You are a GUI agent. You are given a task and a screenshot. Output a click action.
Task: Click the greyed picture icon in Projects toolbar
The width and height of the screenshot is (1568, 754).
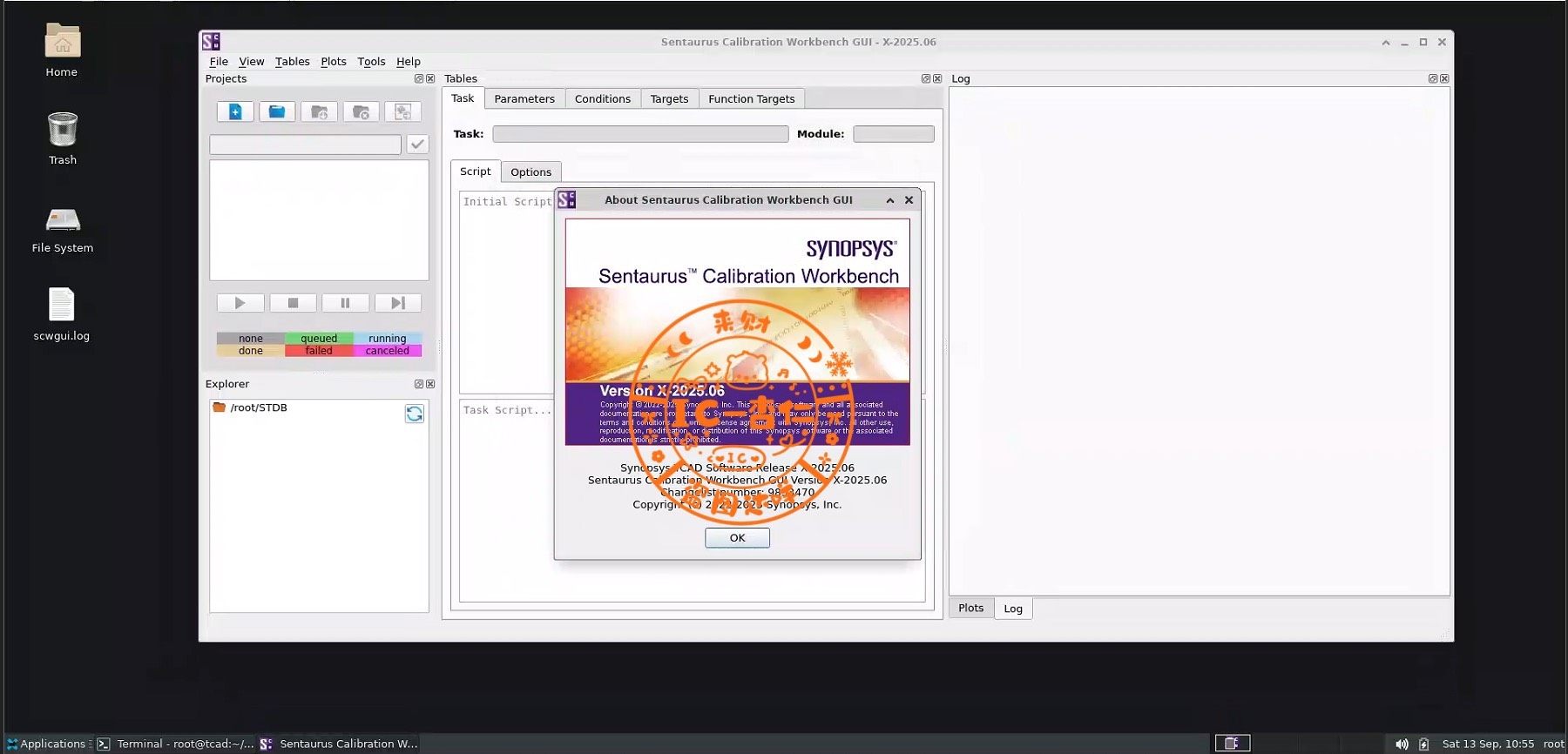pos(402,111)
